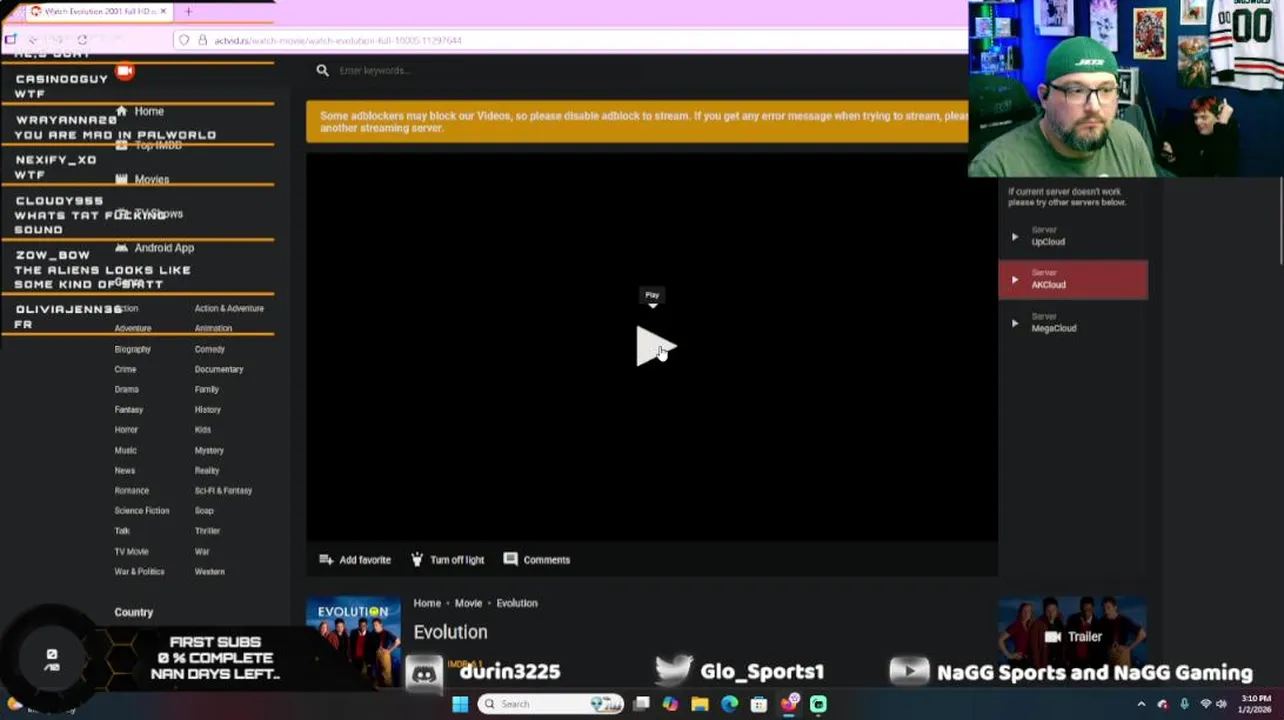Click the play arrow beside AKCloud
Image resolution: width=1284 pixels, height=720 pixels.
point(1015,280)
